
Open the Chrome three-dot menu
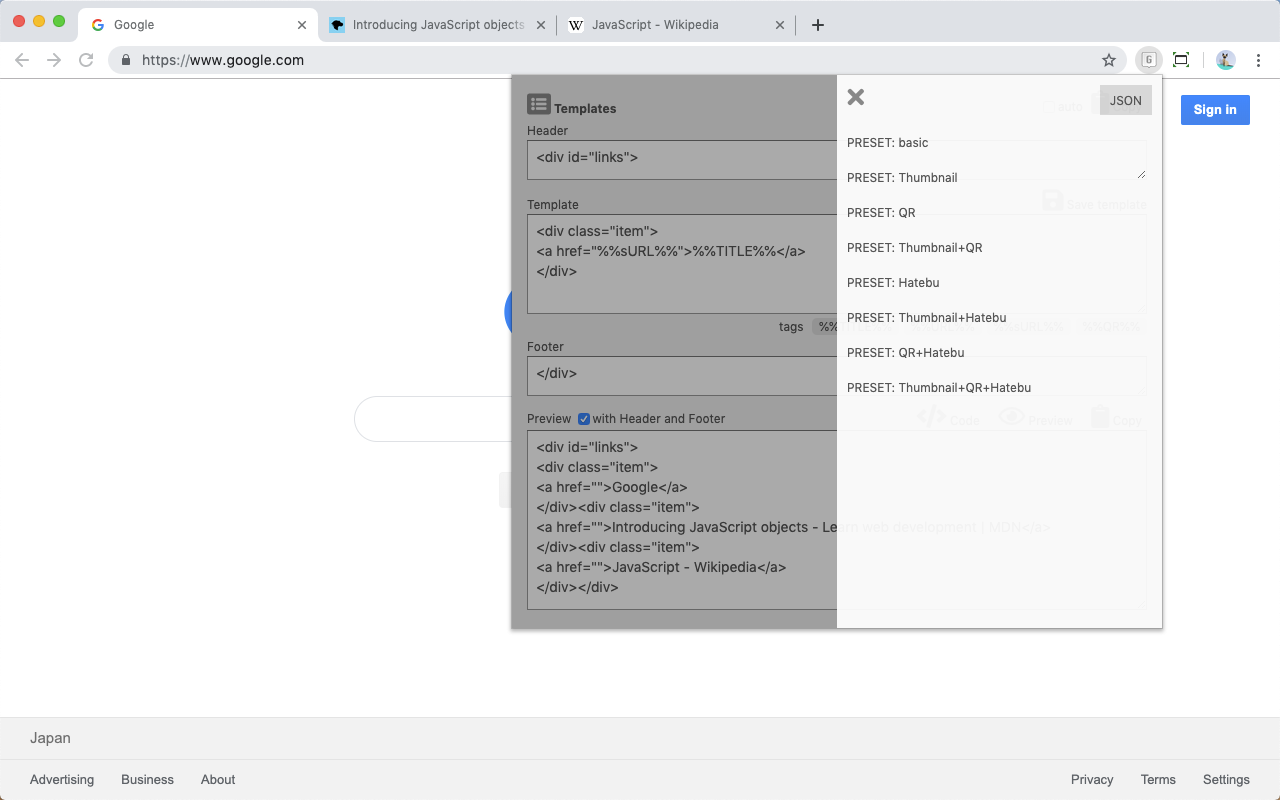point(1258,60)
